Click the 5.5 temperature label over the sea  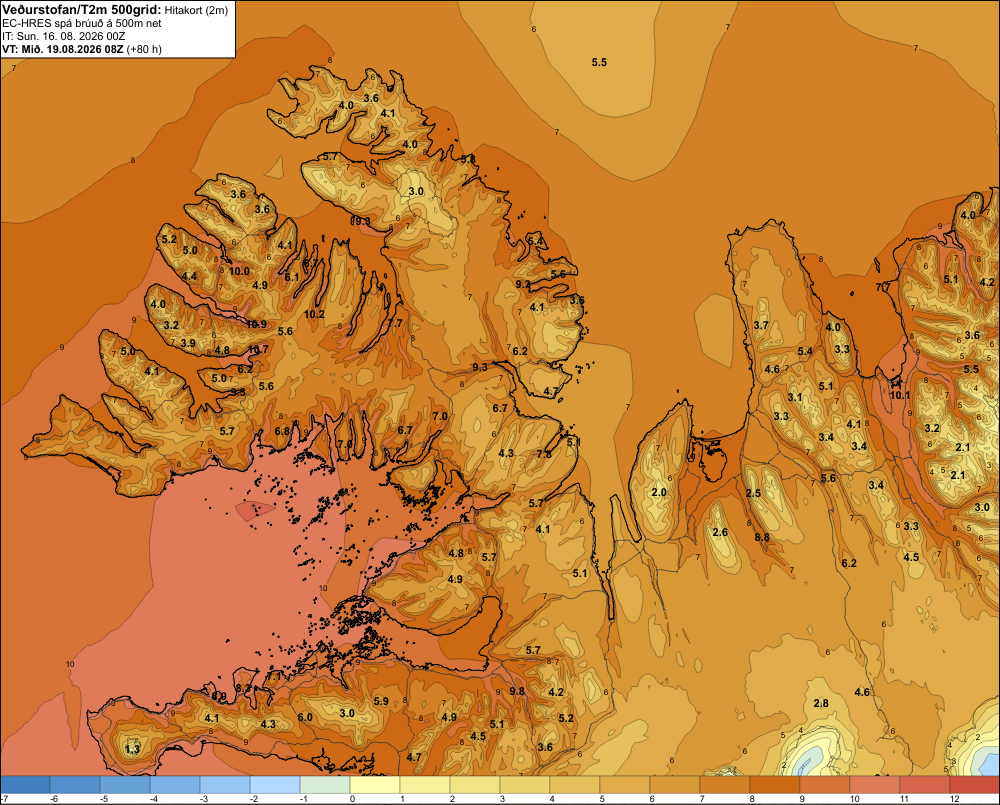pyautogui.click(x=599, y=63)
